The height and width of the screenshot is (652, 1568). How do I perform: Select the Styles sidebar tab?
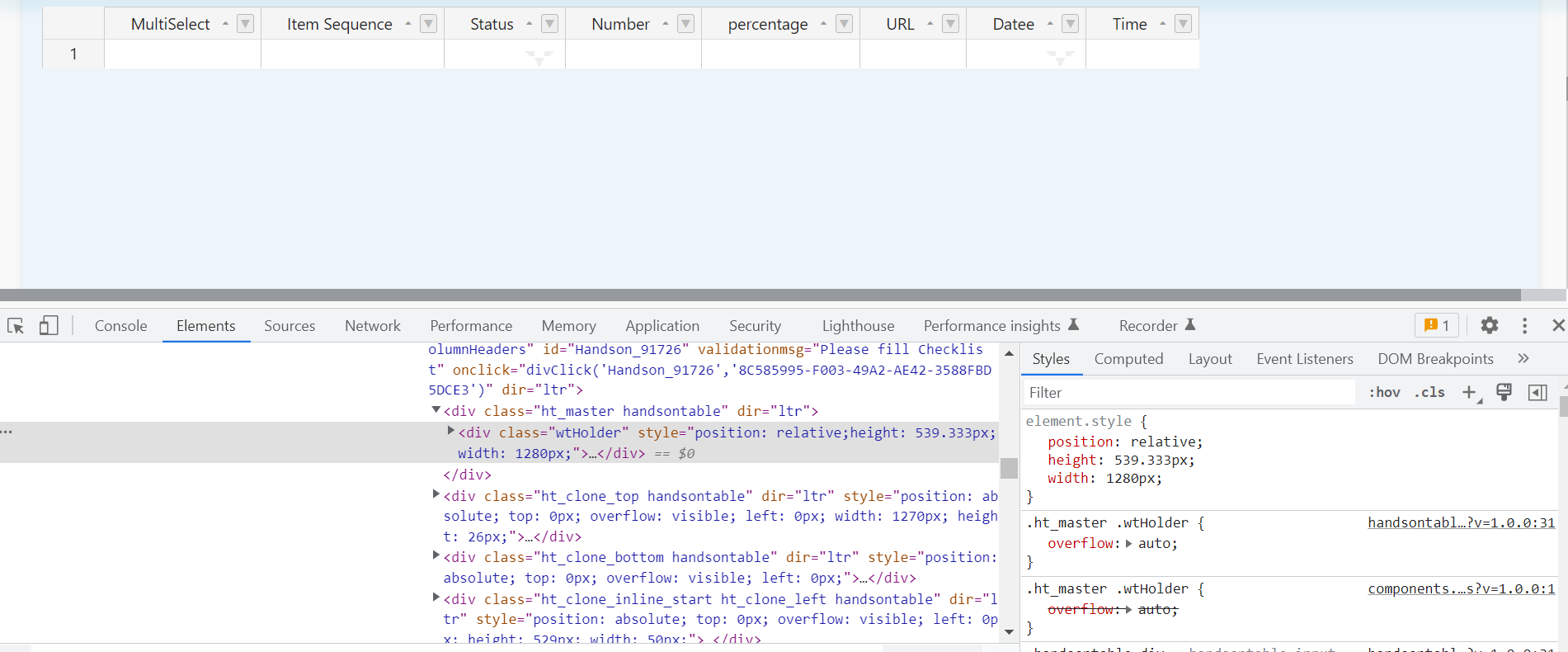tap(1051, 359)
